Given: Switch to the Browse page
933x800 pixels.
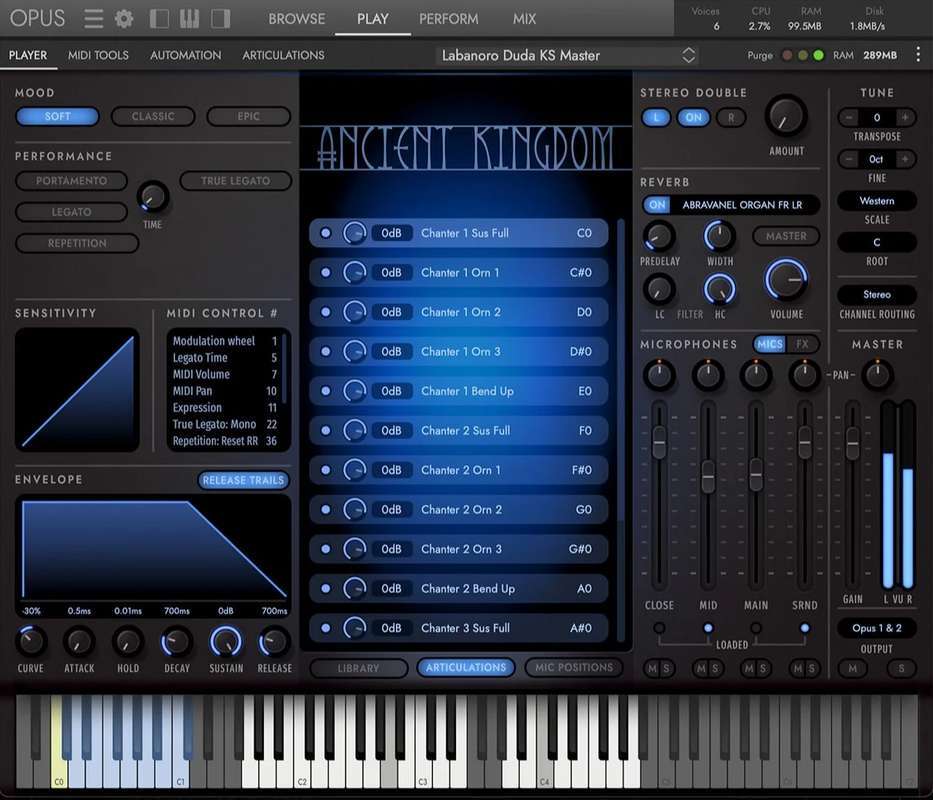Looking at the screenshot, I should (x=296, y=18).
